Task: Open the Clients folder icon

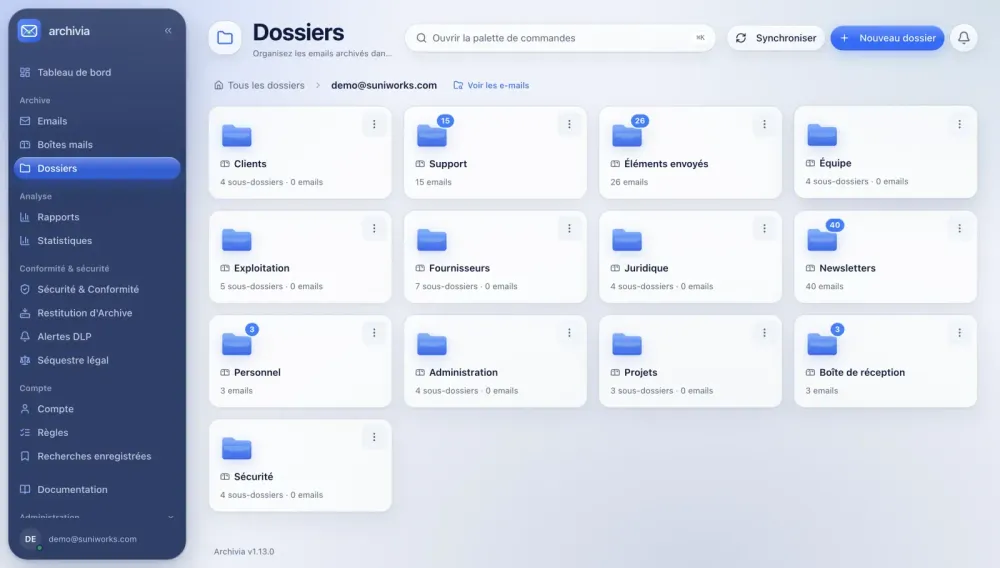Action: pos(237,135)
